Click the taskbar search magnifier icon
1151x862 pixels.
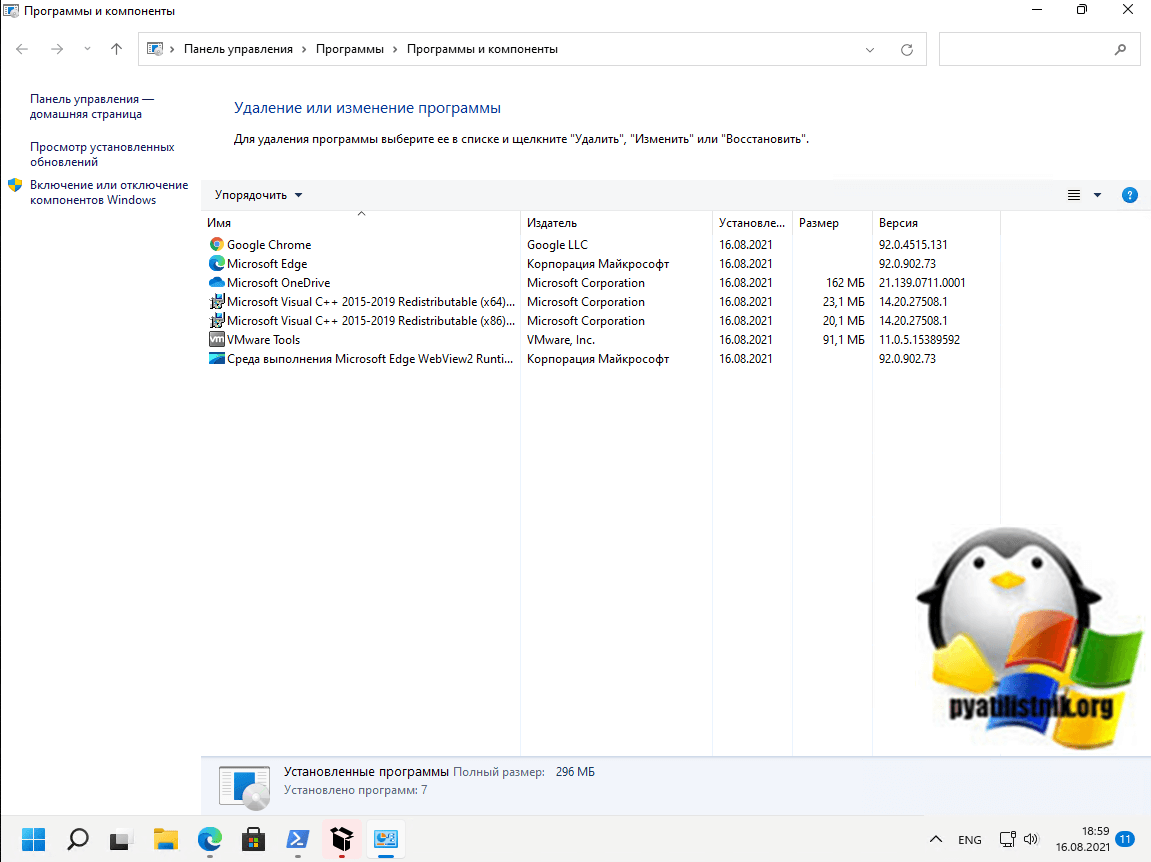click(78, 838)
